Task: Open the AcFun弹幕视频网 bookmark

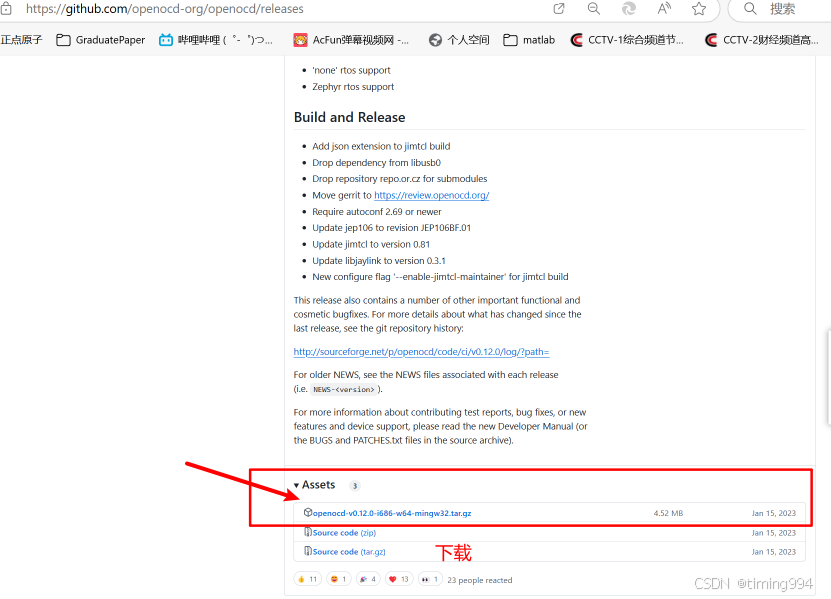Action: click(x=351, y=40)
